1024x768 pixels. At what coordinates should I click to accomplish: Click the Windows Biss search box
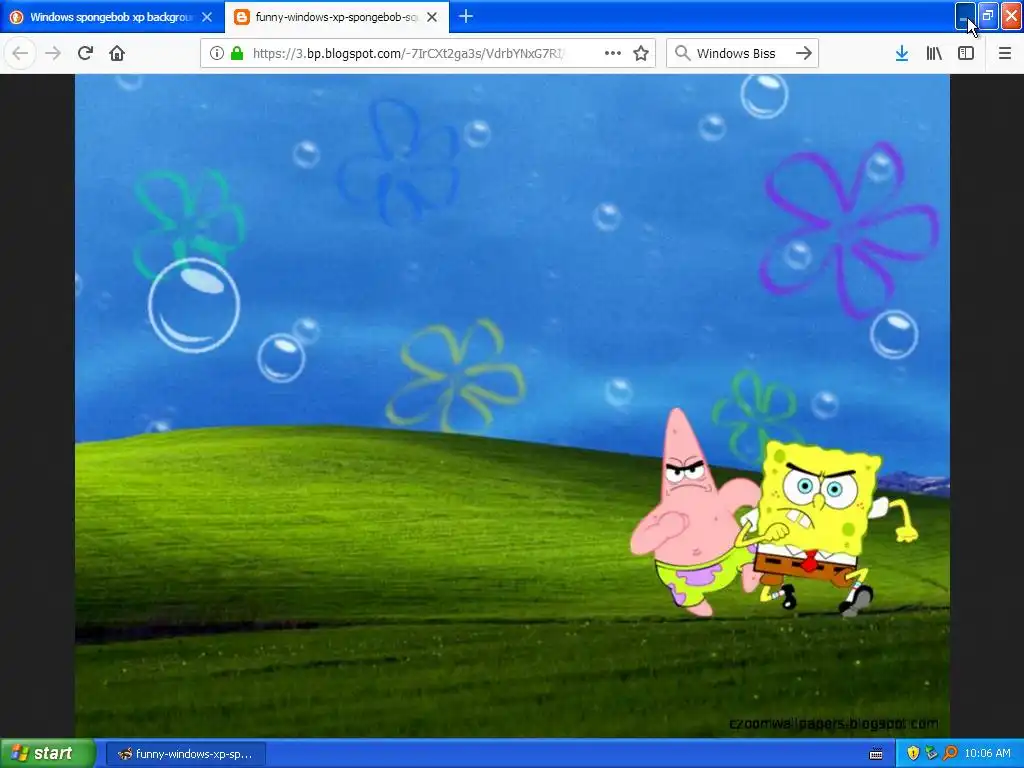point(743,54)
